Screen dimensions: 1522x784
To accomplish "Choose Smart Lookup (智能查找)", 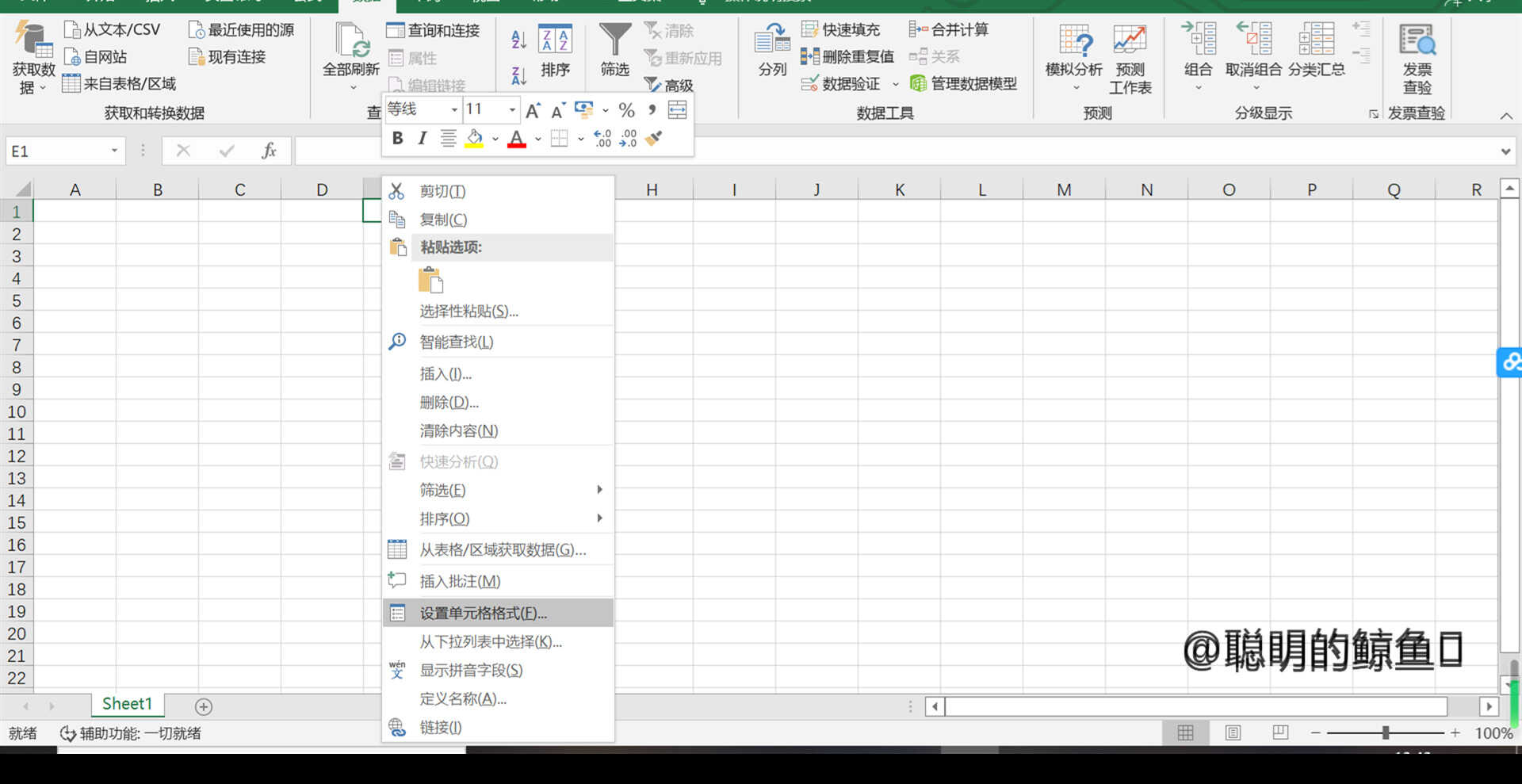I will tap(498, 342).
